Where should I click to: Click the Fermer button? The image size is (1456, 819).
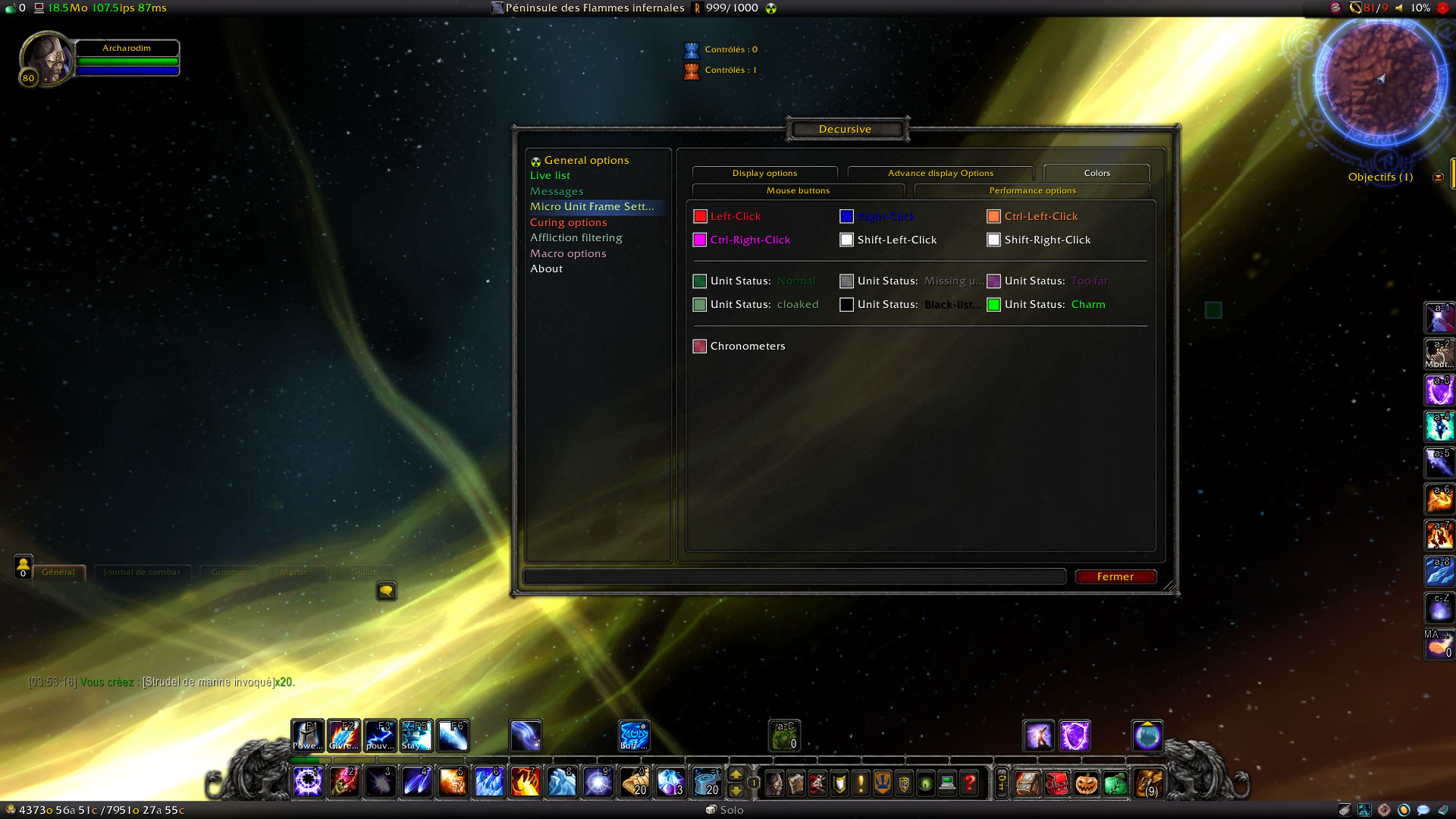(1115, 576)
